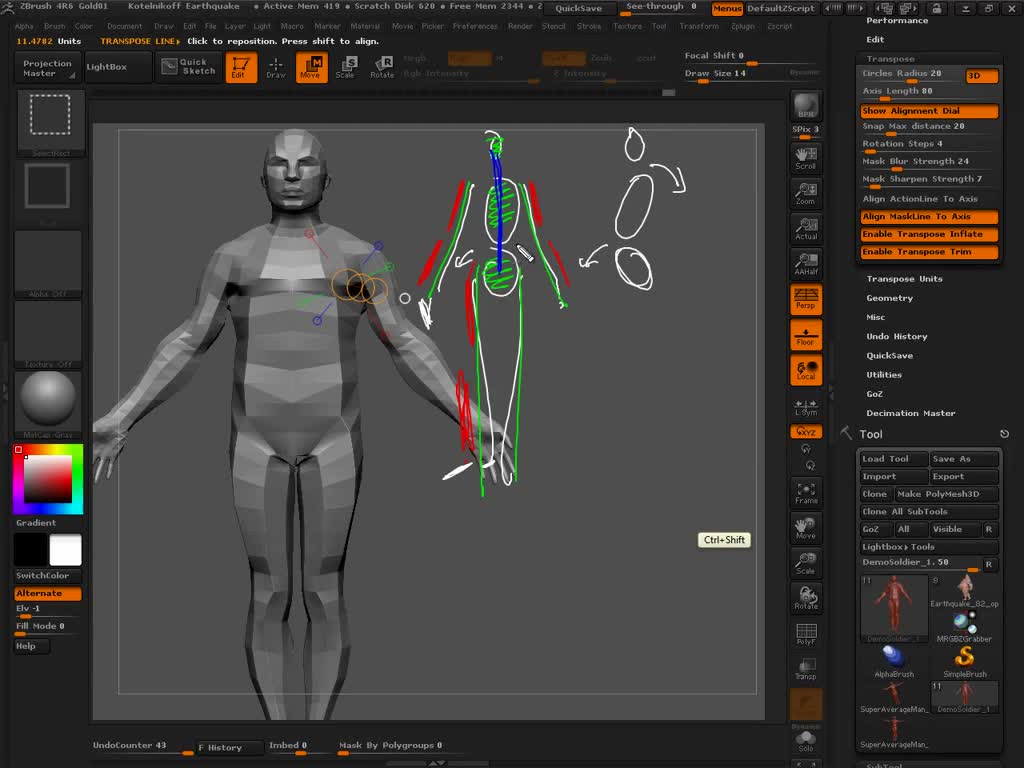The image size is (1024, 768).
Task: Click the QuickSave button in title bar
Action: tap(579, 8)
